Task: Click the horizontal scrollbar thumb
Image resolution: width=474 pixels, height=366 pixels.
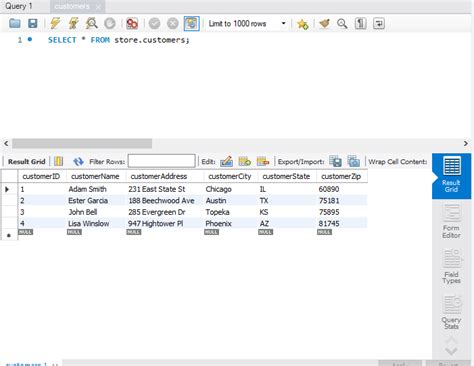Action: [x=82, y=143]
